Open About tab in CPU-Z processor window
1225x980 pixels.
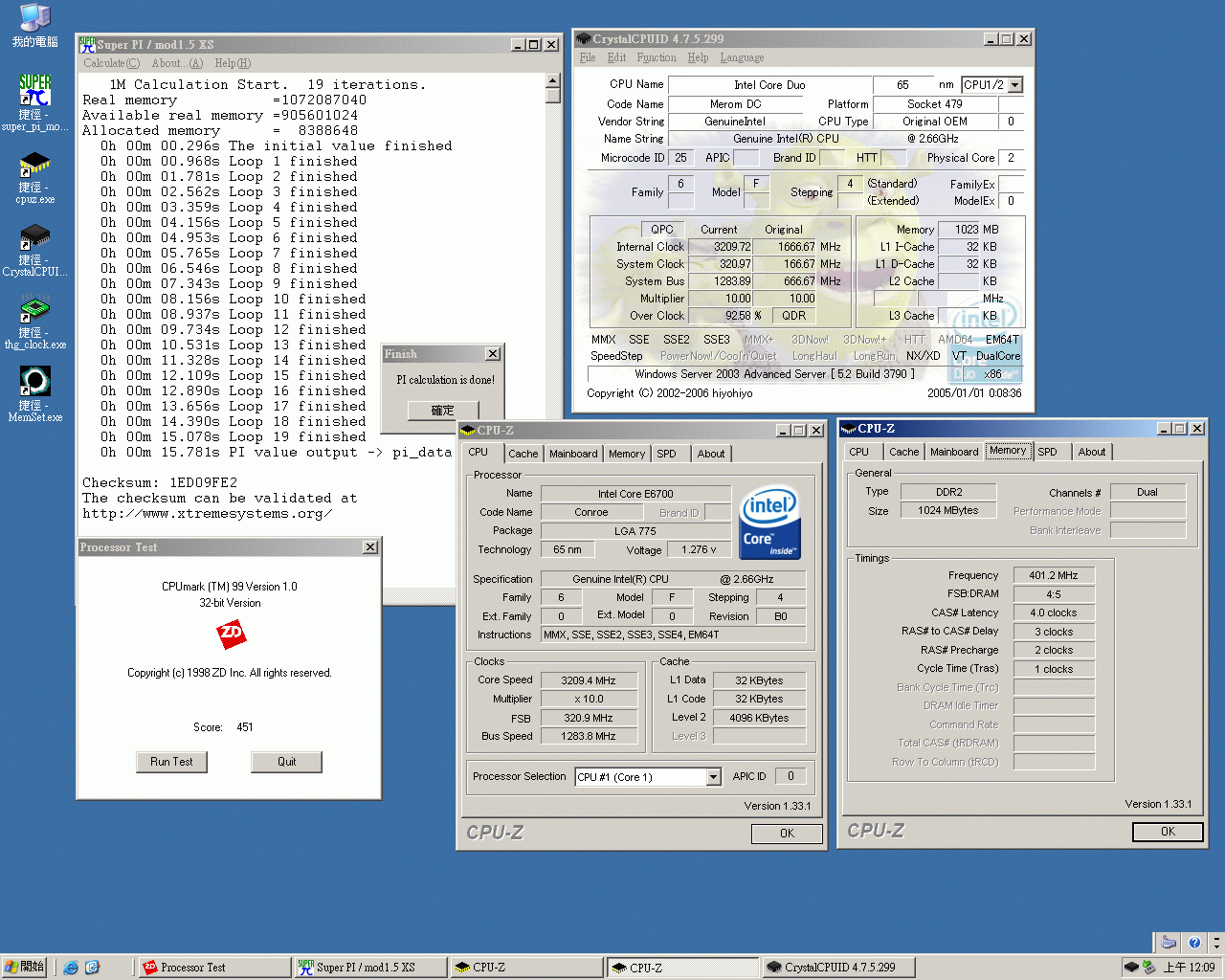coord(711,454)
